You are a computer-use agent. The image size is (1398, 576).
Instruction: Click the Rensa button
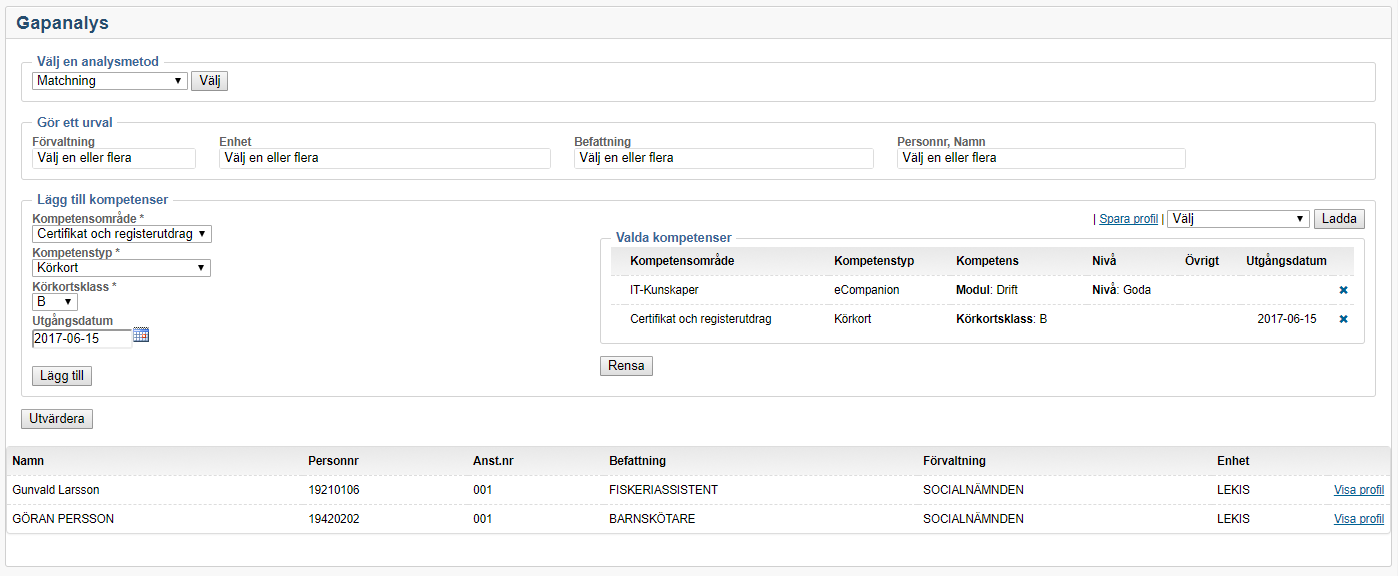point(626,366)
